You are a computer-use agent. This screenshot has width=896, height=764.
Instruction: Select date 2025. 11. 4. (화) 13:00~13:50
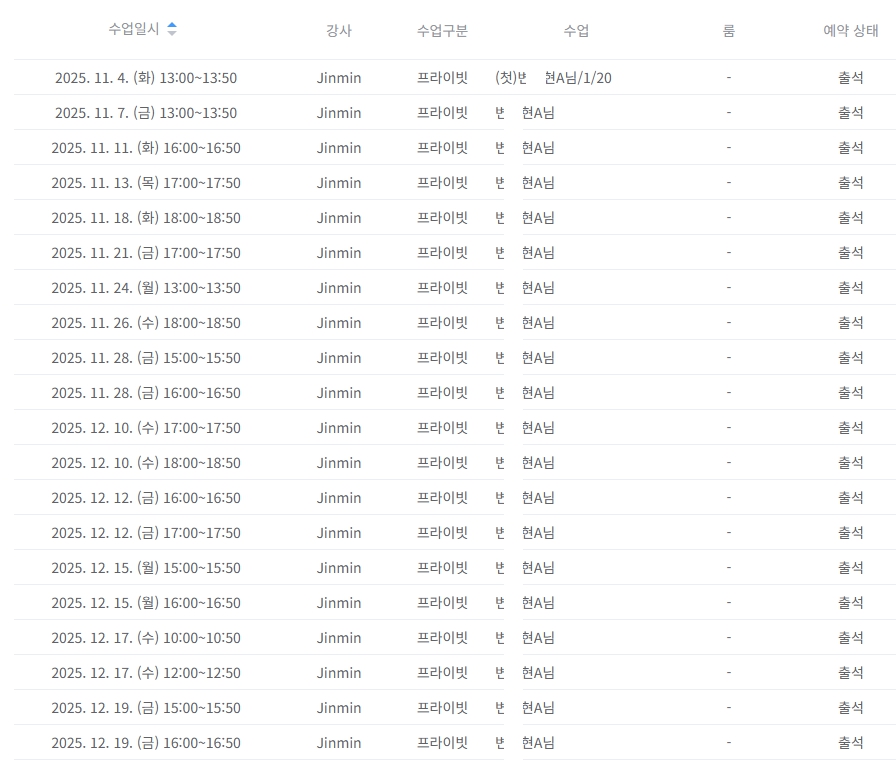[x=146, y=78]
